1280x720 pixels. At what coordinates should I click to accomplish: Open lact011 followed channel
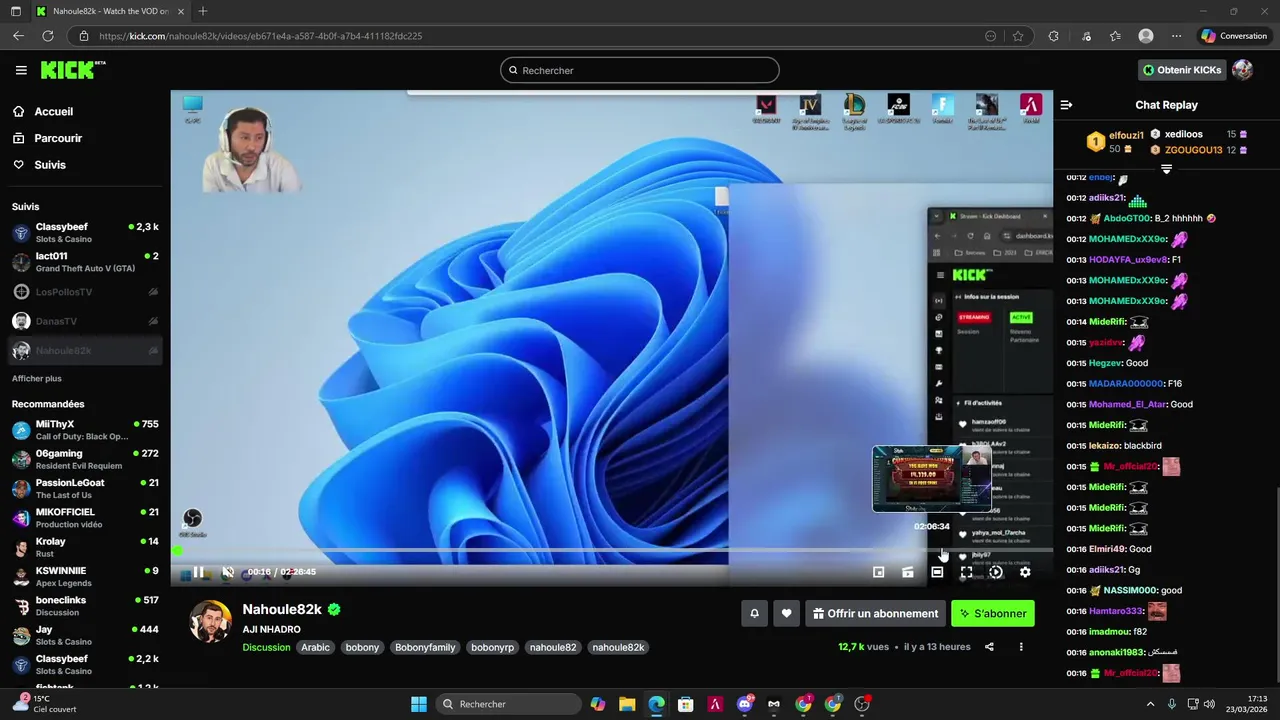[85, 262]
